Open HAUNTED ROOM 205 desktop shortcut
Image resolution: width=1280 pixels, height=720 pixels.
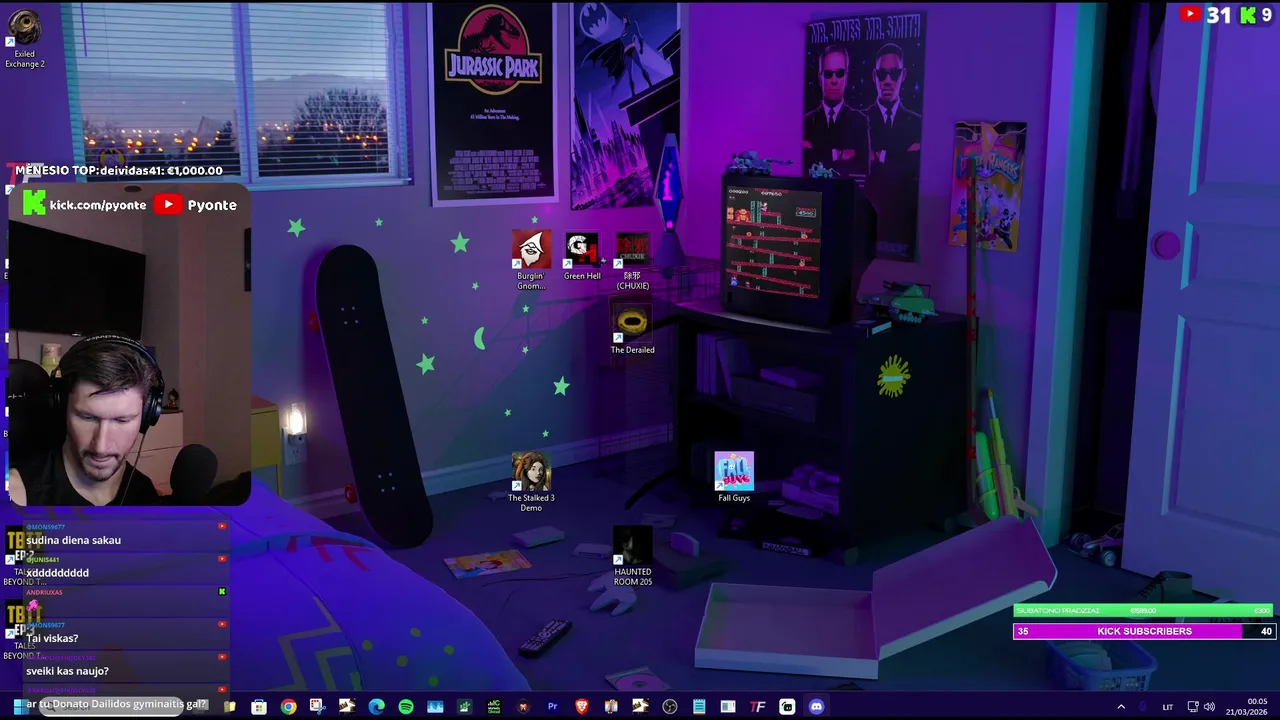pyautogui.click(x=633, y=556)
